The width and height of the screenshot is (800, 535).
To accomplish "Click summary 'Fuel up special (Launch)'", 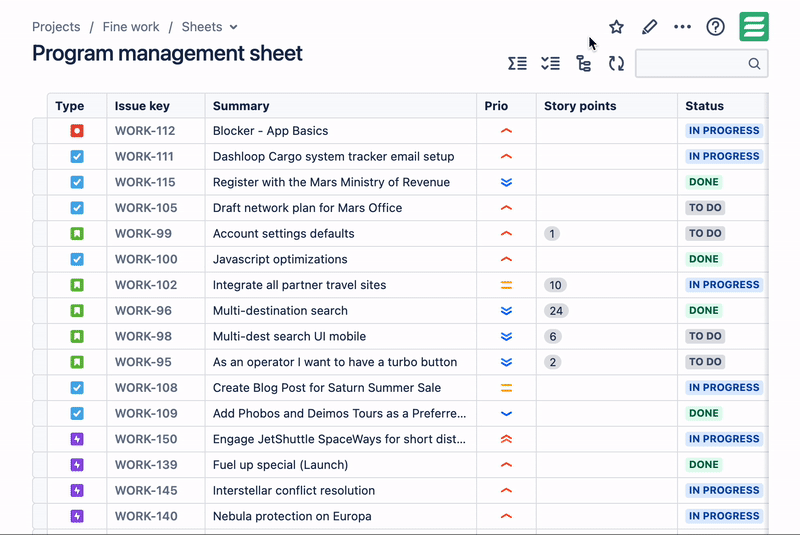I will (x=280, y=465).
